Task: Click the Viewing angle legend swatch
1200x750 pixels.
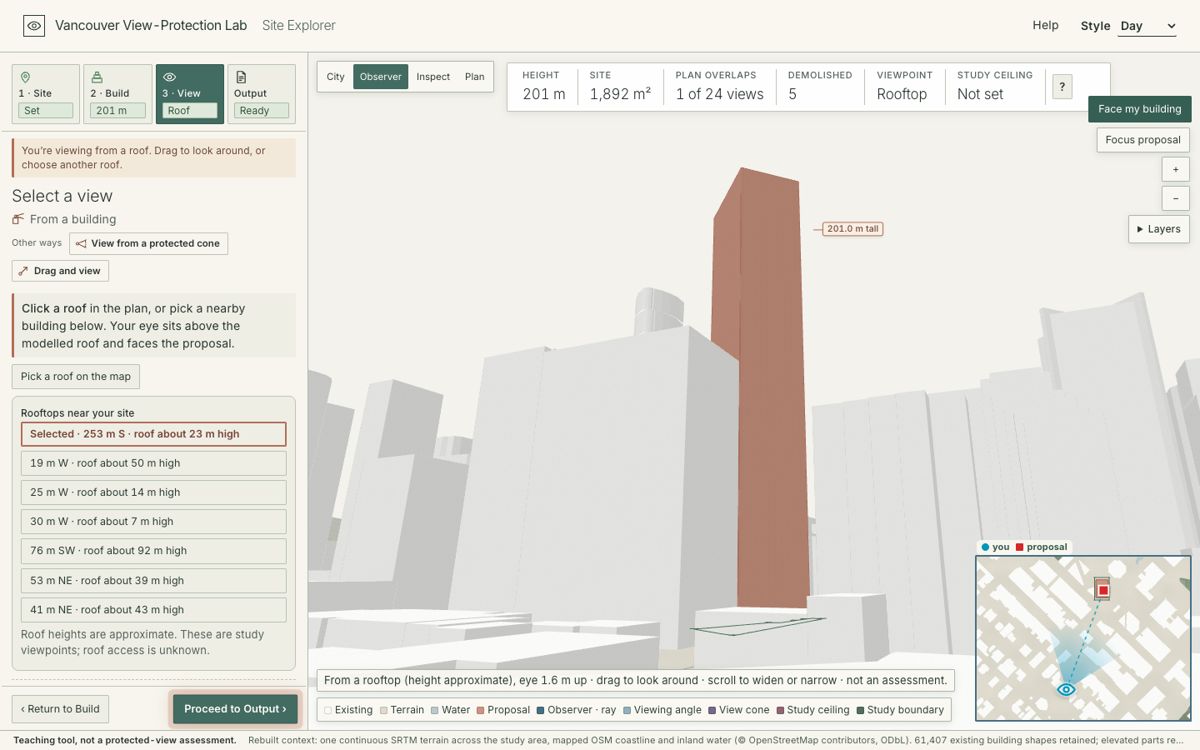Action: coord(627,710)
